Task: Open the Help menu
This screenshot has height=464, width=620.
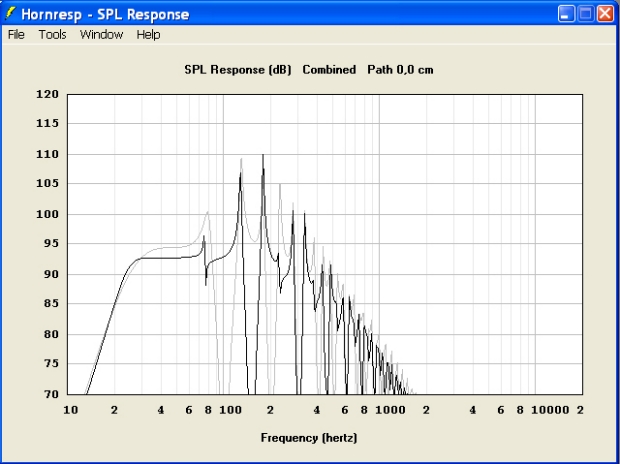Action: click(148, 35)
